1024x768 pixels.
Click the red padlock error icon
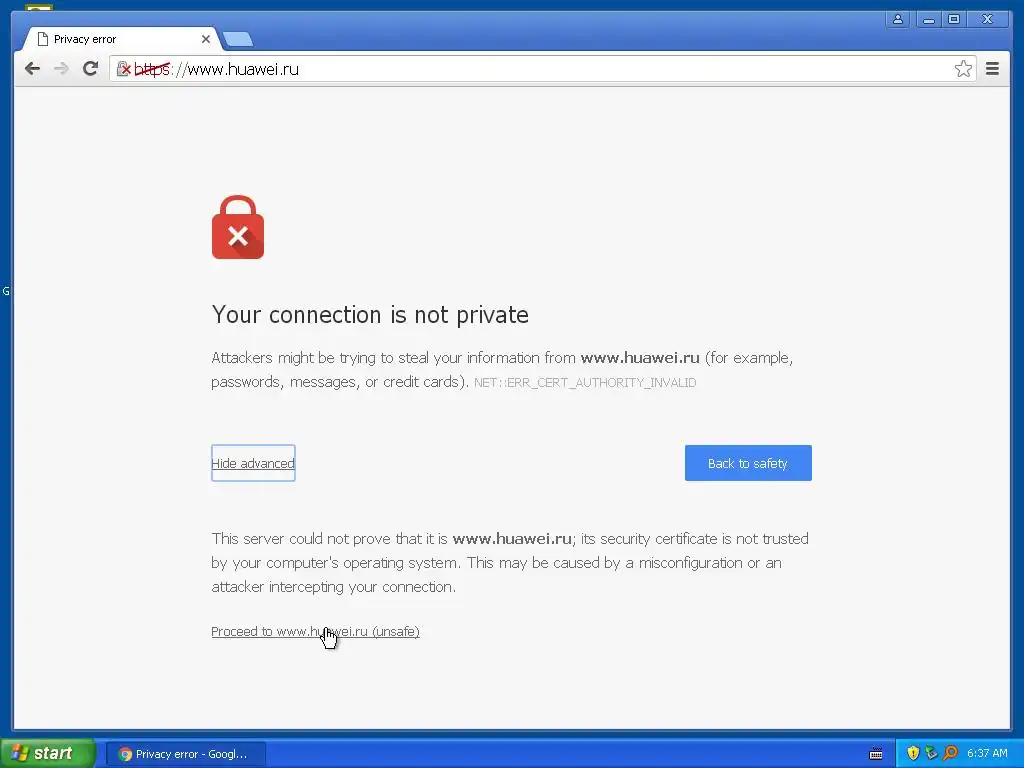coord(238,227)
